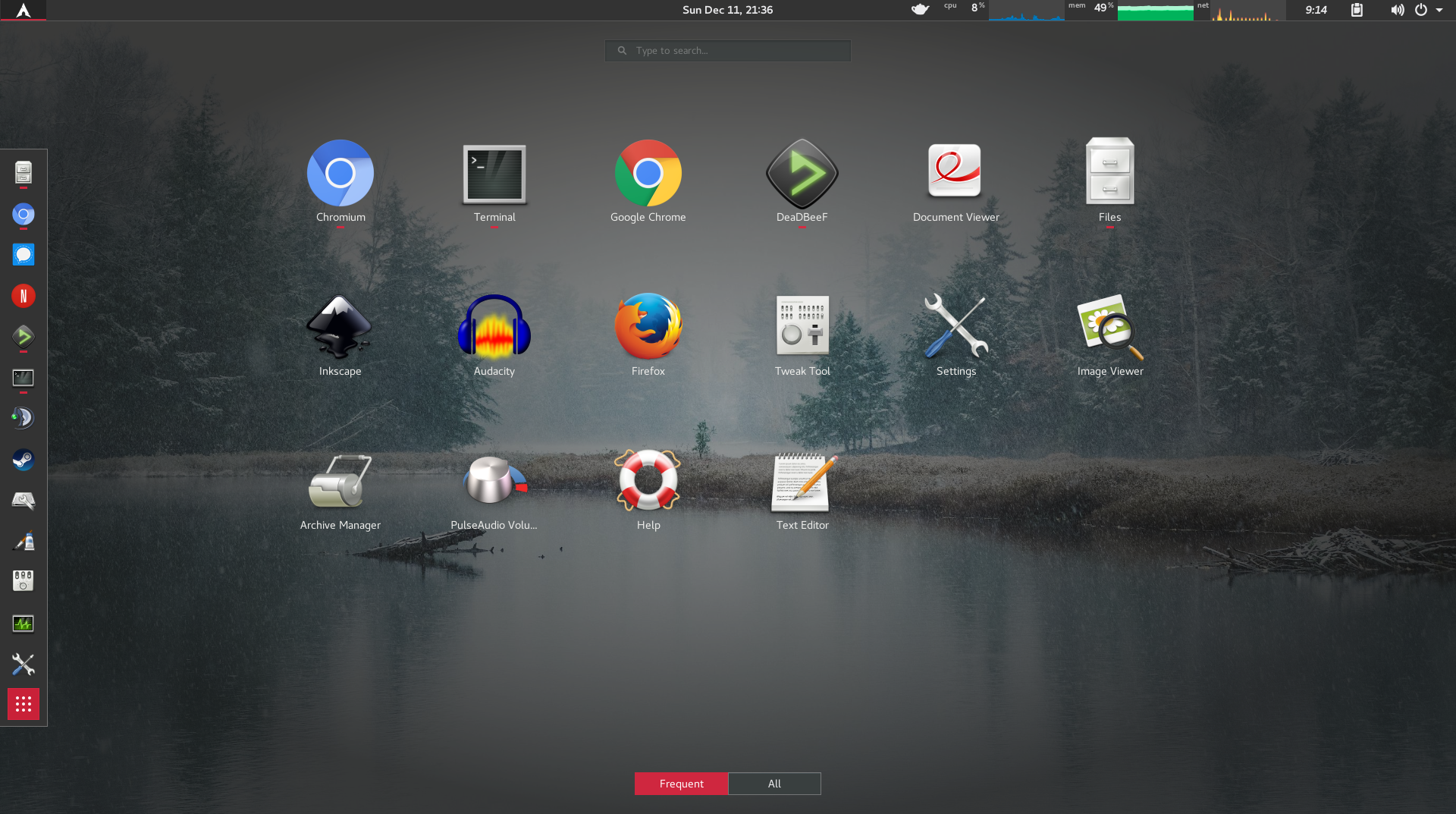Open System Monitor from the dock

[24, 624]
